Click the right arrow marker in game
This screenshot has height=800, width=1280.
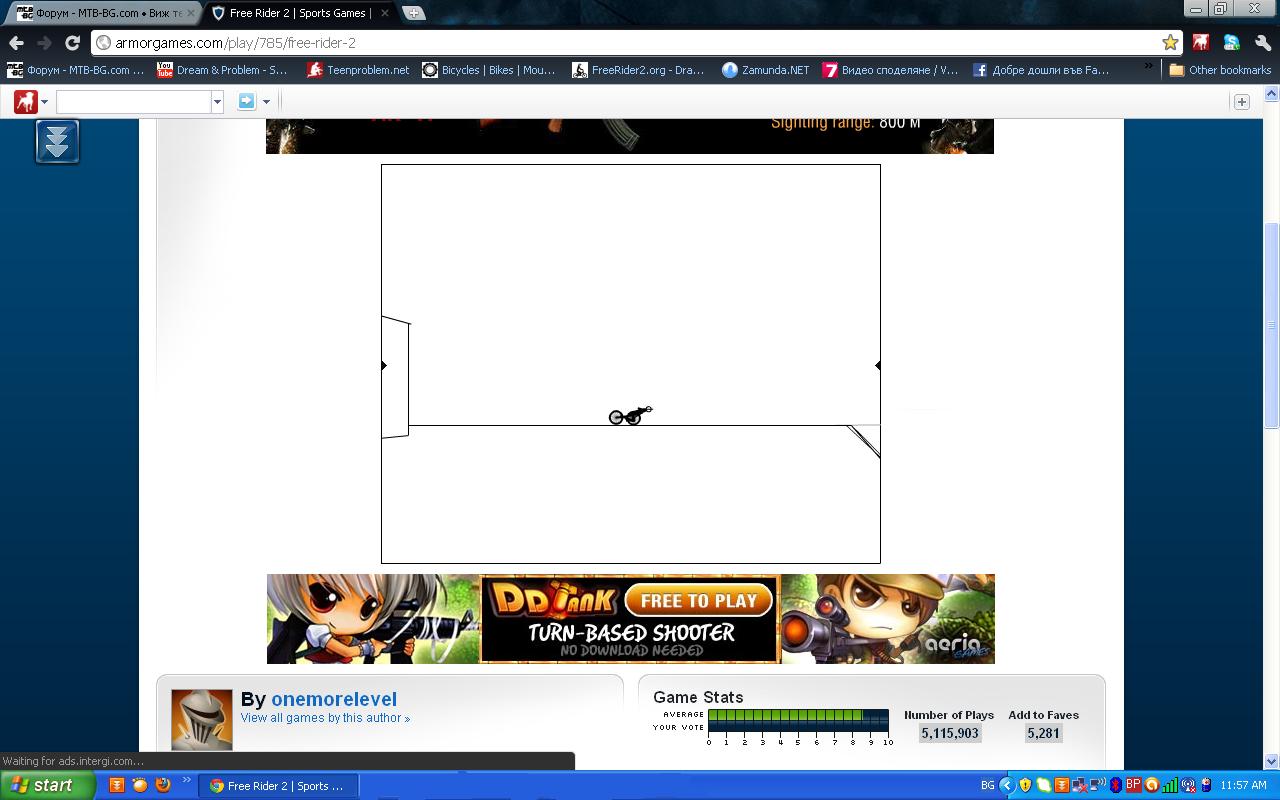click(877, 365)
